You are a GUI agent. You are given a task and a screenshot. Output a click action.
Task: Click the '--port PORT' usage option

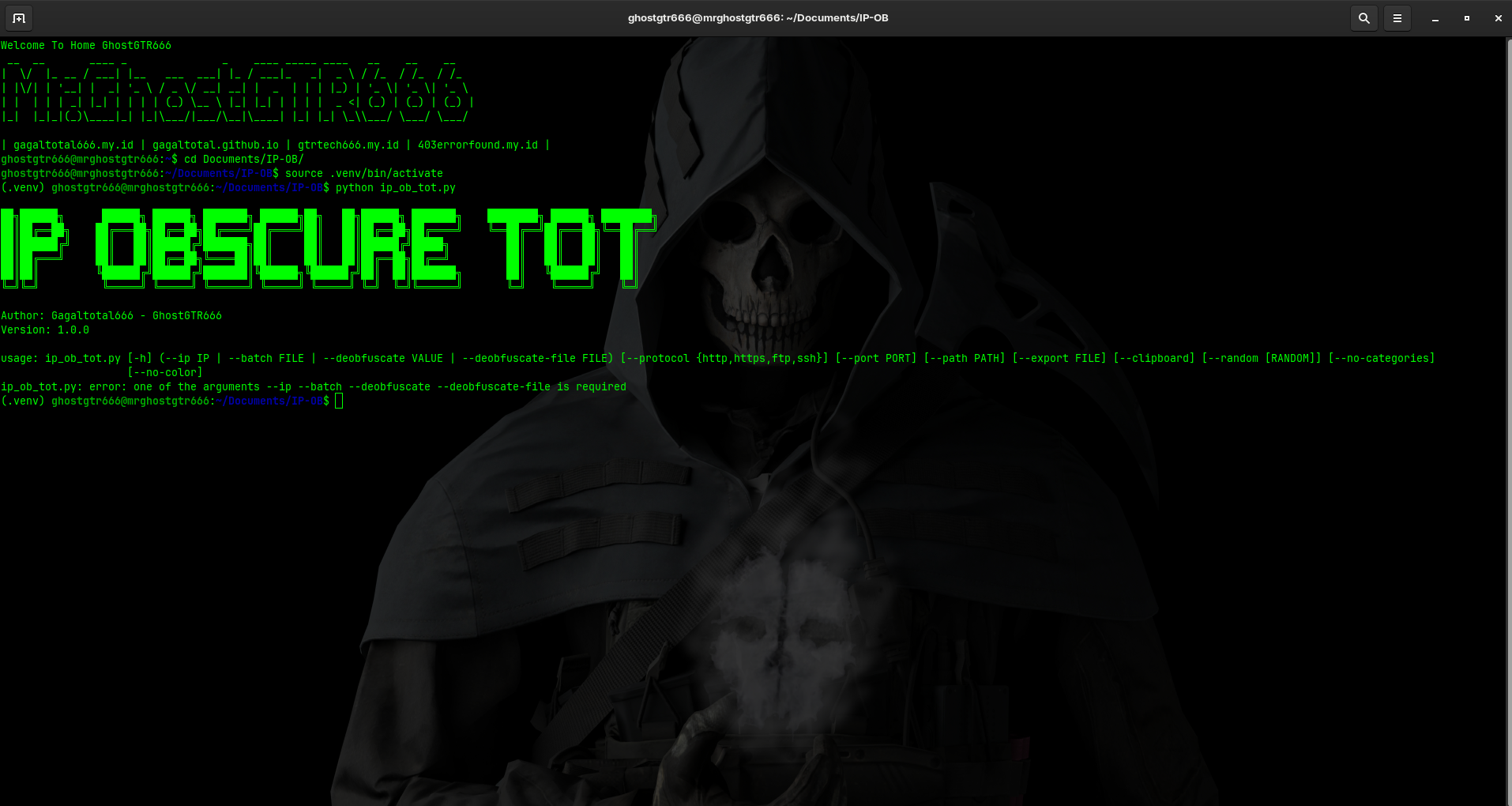click(x=876, y=359)
